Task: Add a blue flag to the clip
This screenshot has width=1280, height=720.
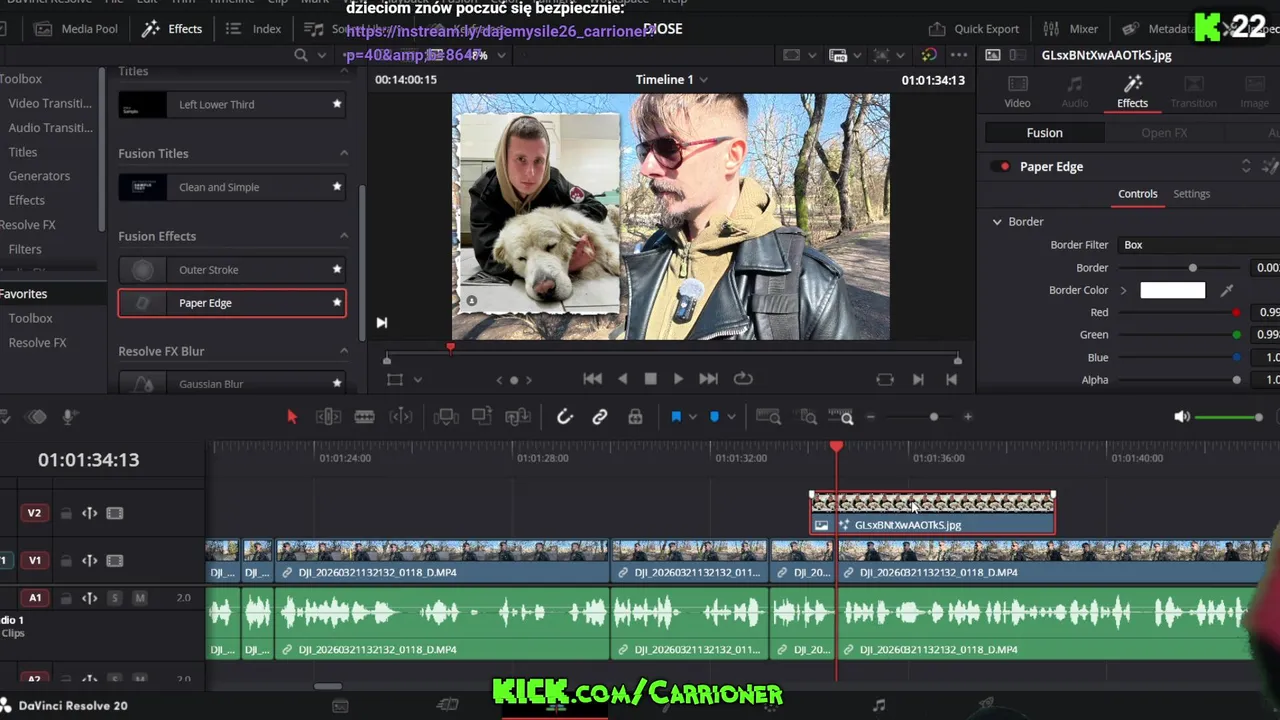Action: coord(676,417)
